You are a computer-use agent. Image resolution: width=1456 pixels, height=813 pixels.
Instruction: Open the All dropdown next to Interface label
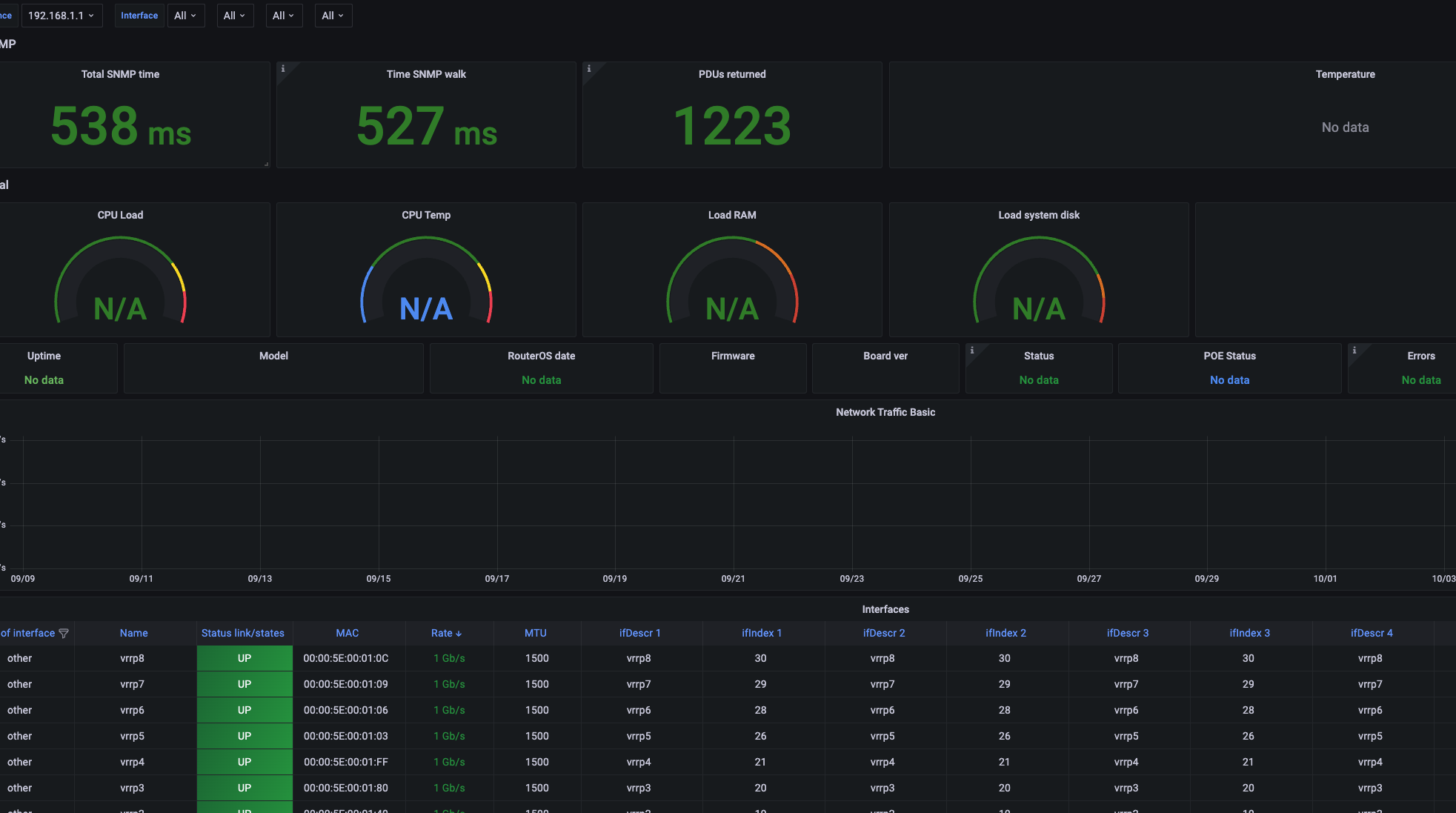point(186,16)
